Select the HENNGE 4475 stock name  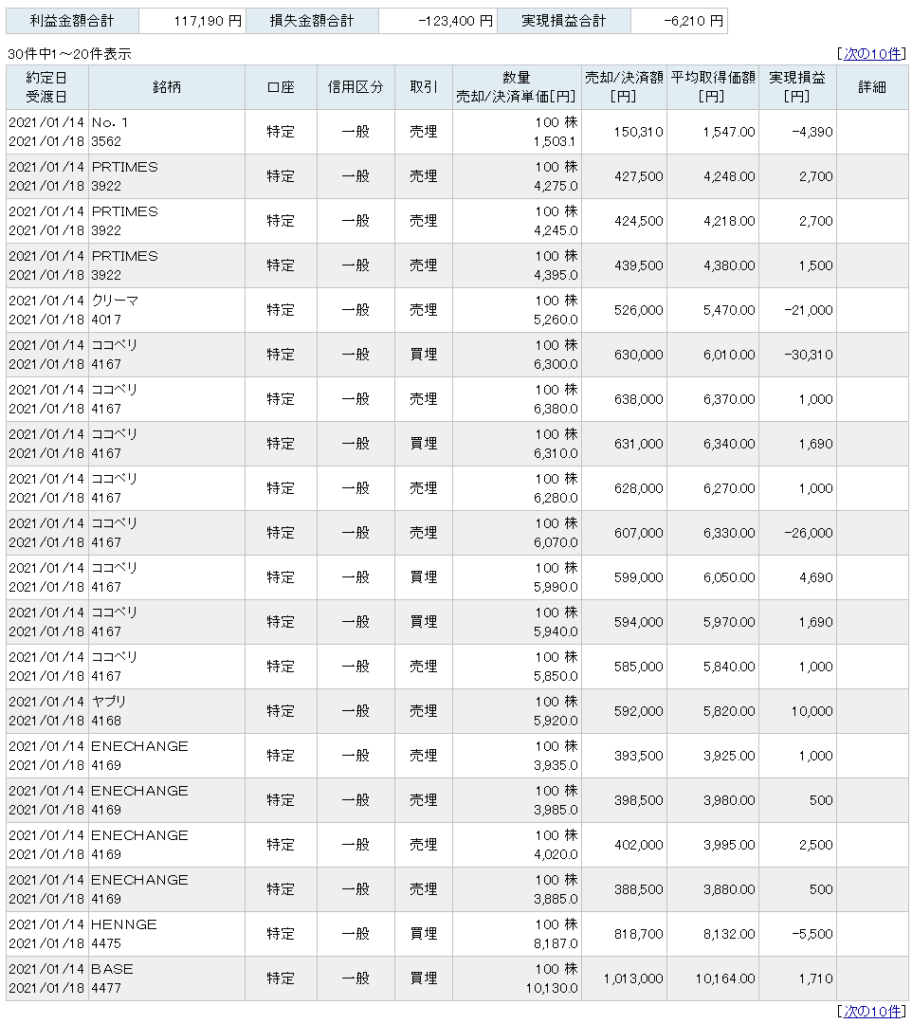[x=124, y=933]
